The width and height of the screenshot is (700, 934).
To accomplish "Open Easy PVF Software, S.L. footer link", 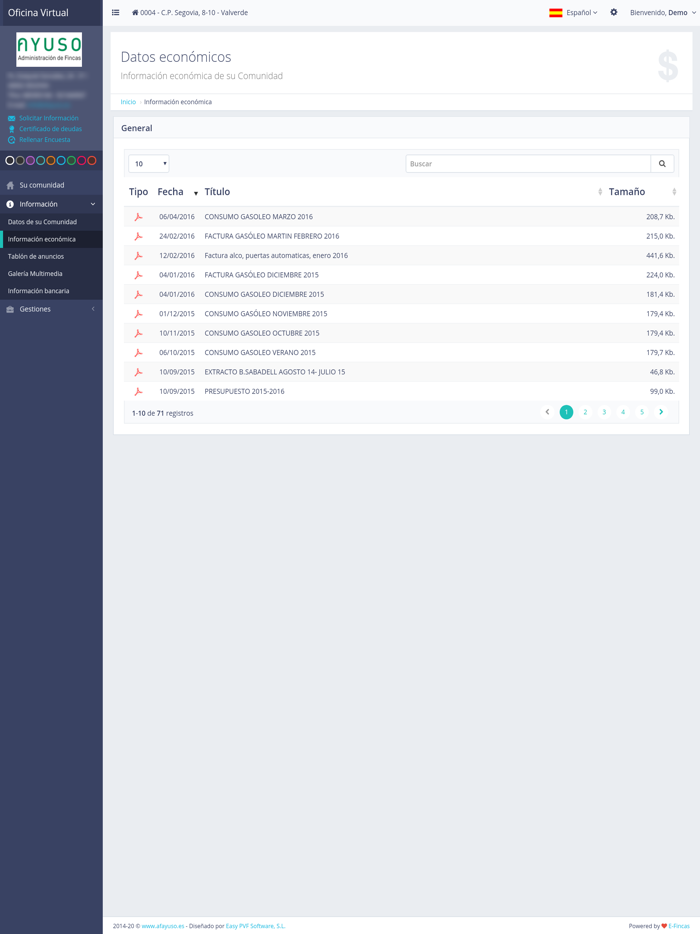I will [x=256, y=926].
